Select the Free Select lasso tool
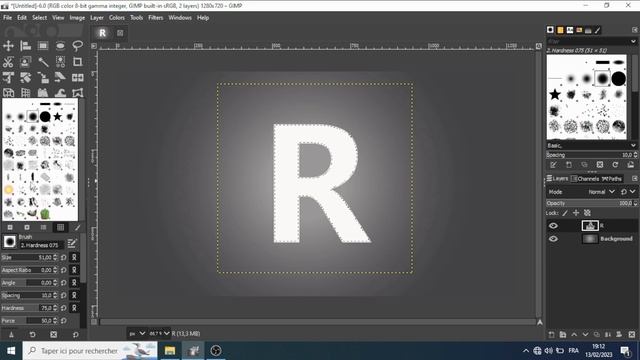 pyautogui.click(x=78, y=46)
